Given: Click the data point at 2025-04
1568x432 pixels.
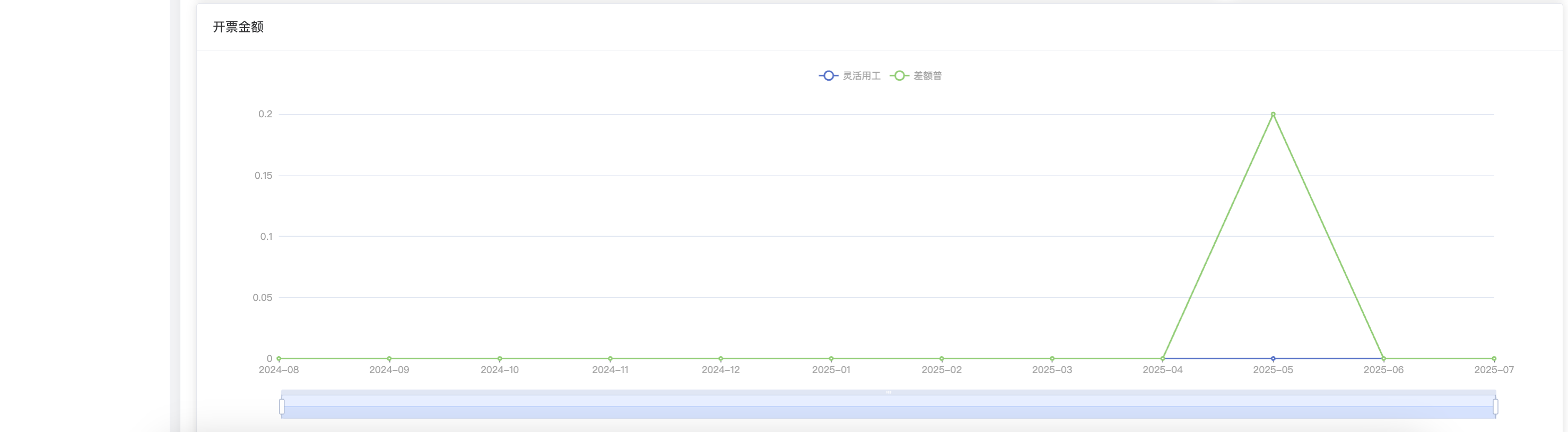Looking at the screenshot, I should [1163, 359].
